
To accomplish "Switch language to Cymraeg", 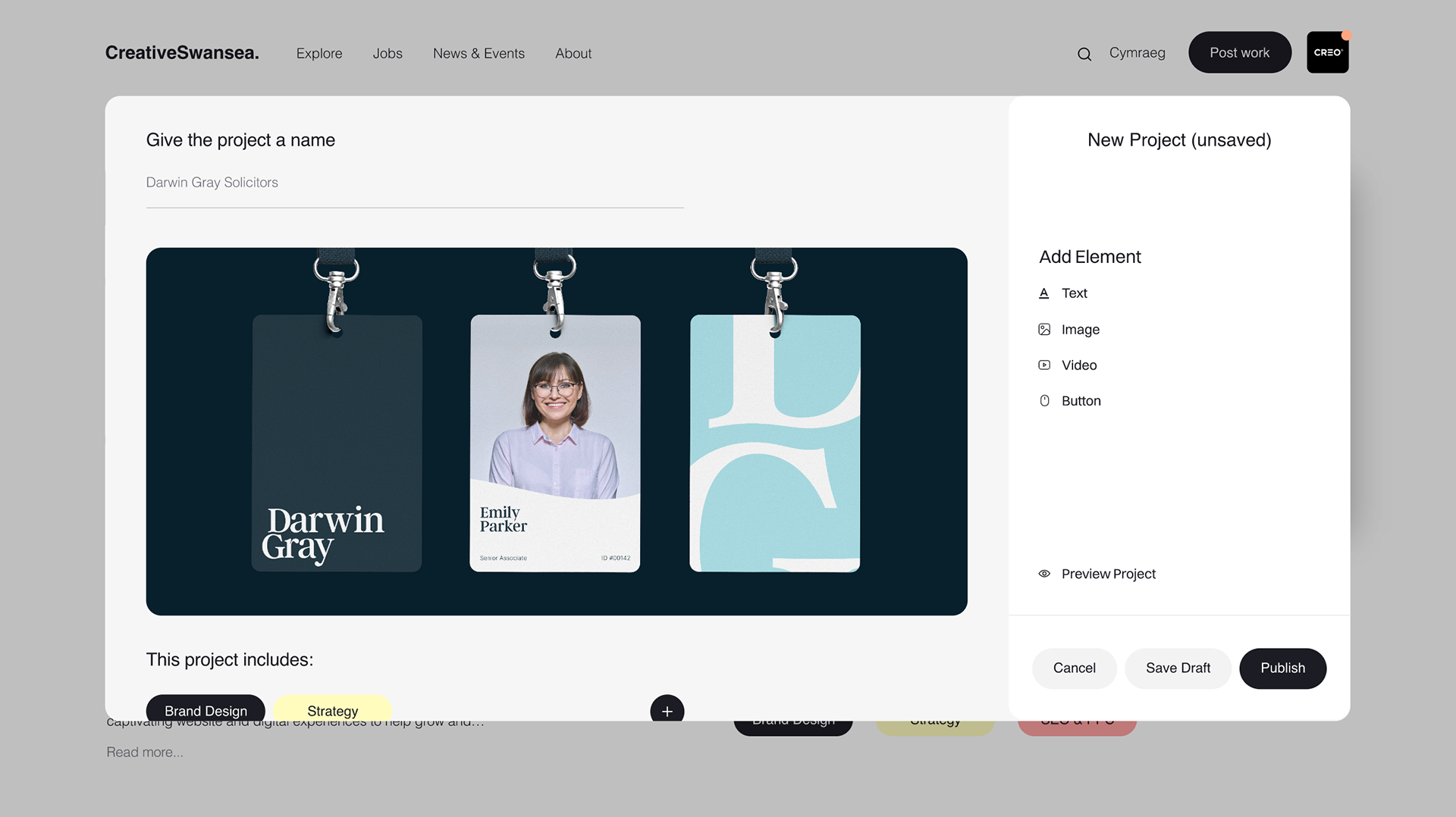I will (x=1137, y=53).
